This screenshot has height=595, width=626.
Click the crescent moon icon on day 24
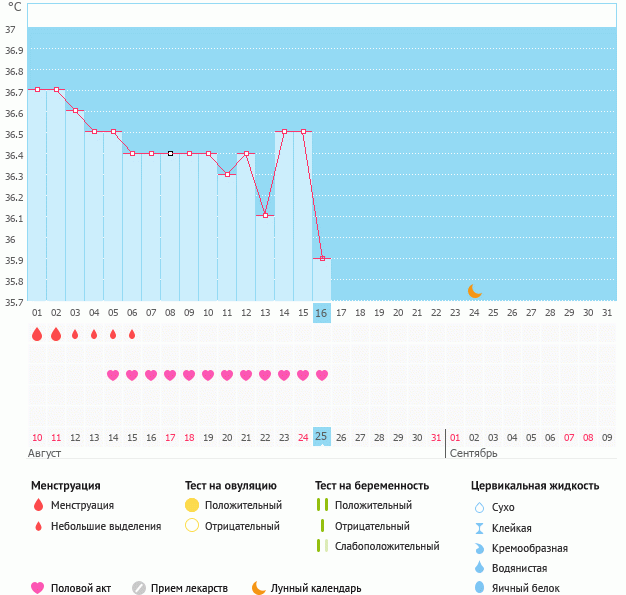[475, 291]
